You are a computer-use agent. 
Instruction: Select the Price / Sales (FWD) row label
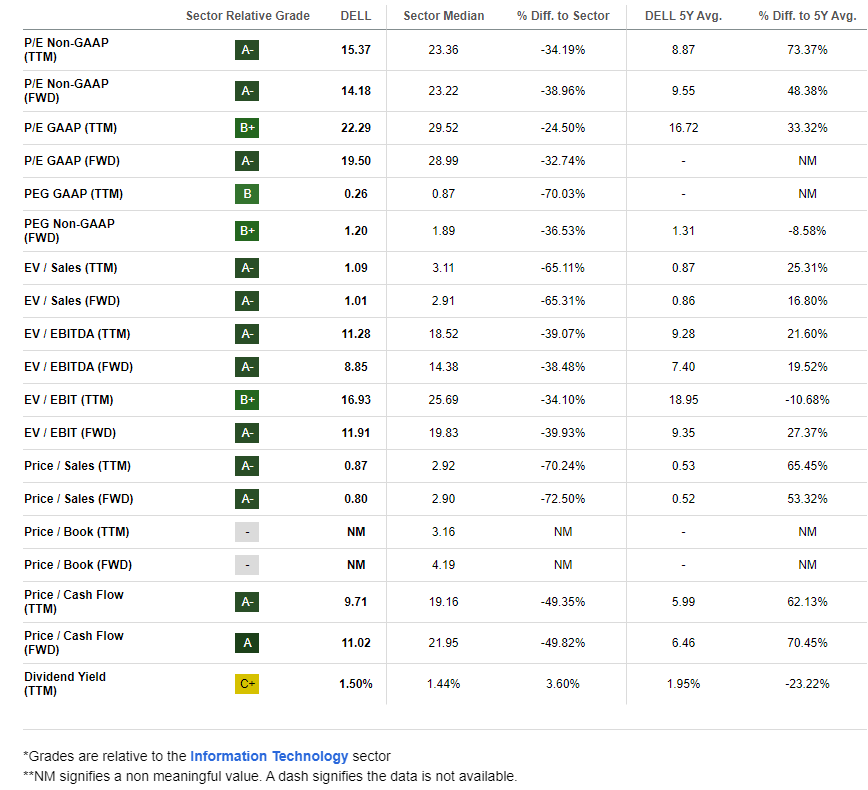[79, 499]
